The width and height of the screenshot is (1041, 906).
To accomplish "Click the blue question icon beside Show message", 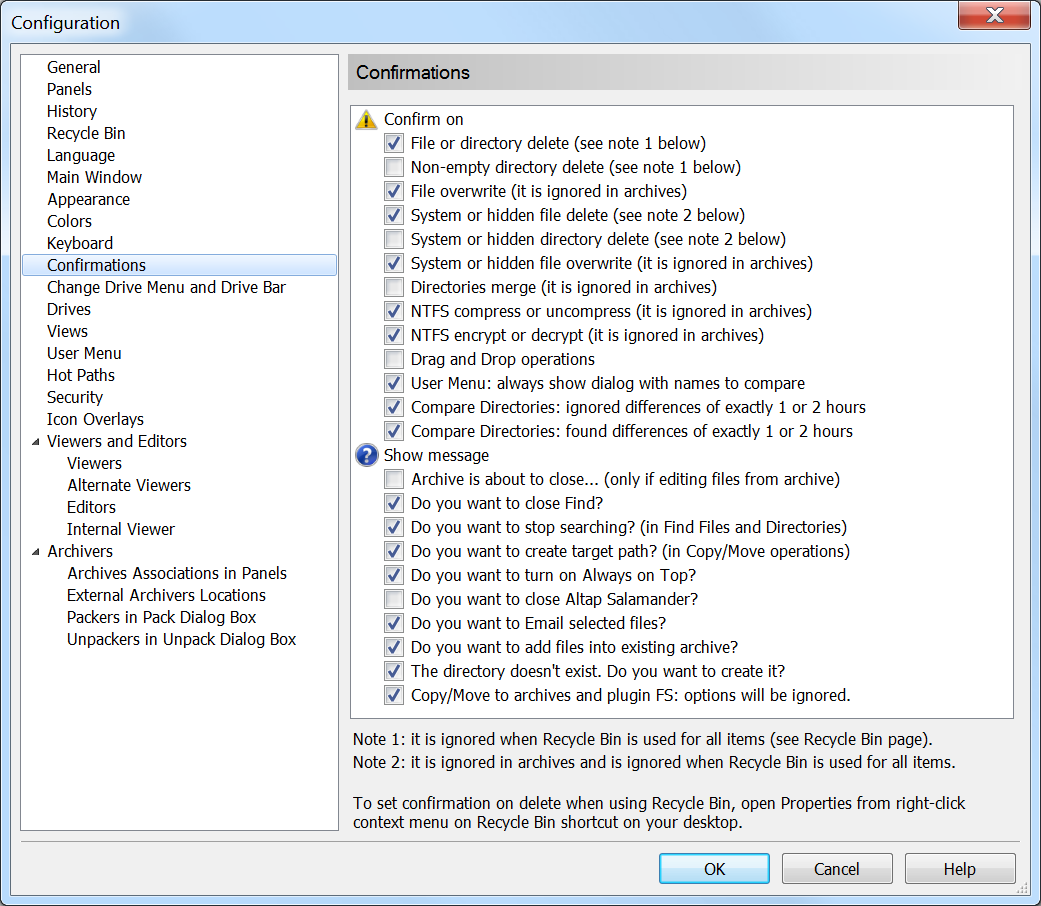I will pos(367,456).
